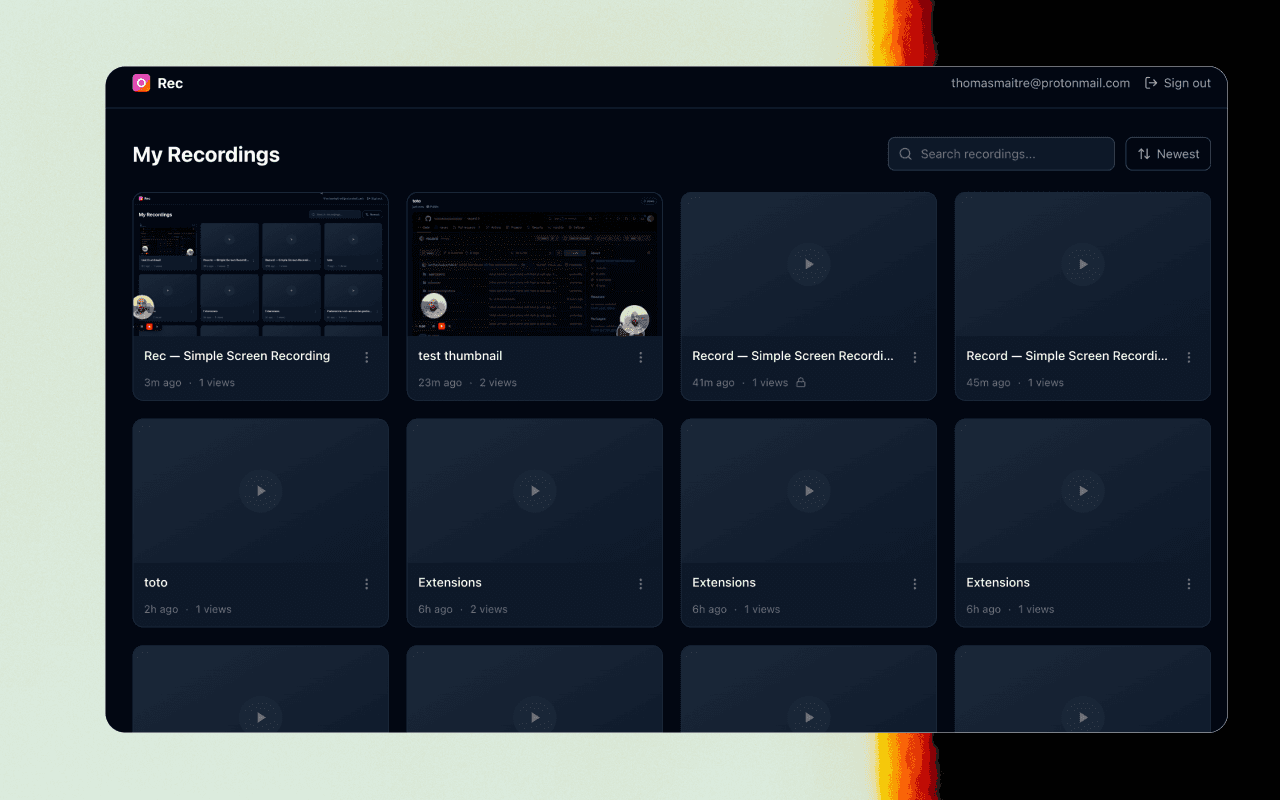Click the email thomasmaitre@protonmail.com
1280x800 pixels.
1040,83
